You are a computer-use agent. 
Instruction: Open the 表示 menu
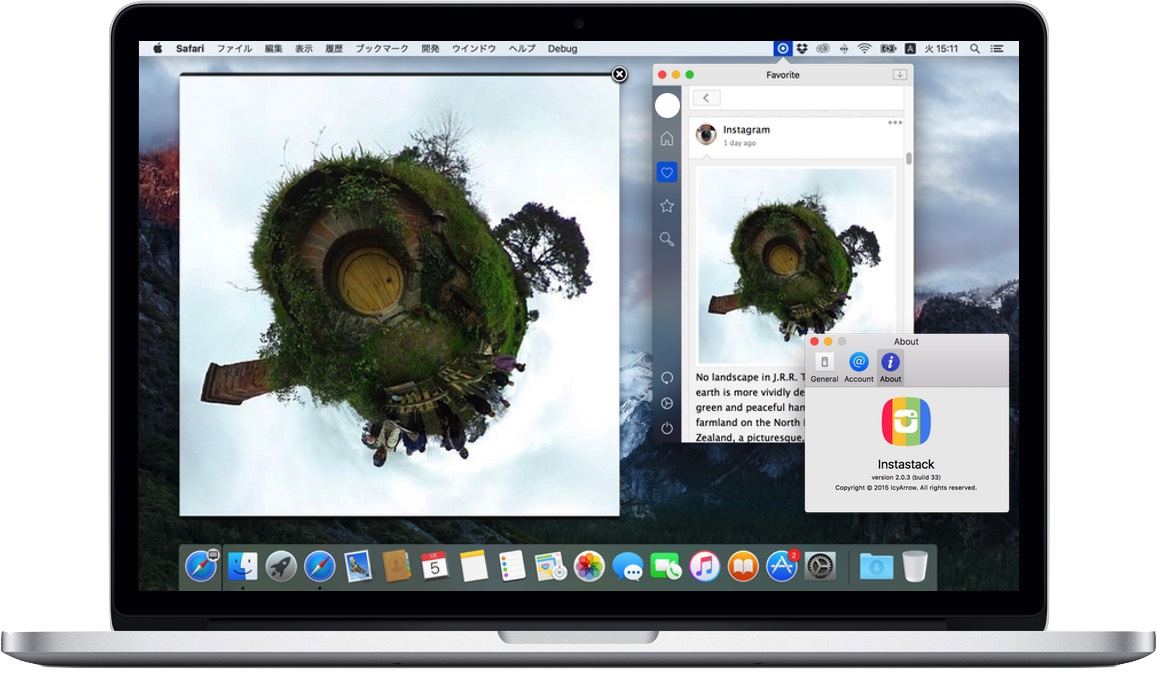click(x=304, y=49)
